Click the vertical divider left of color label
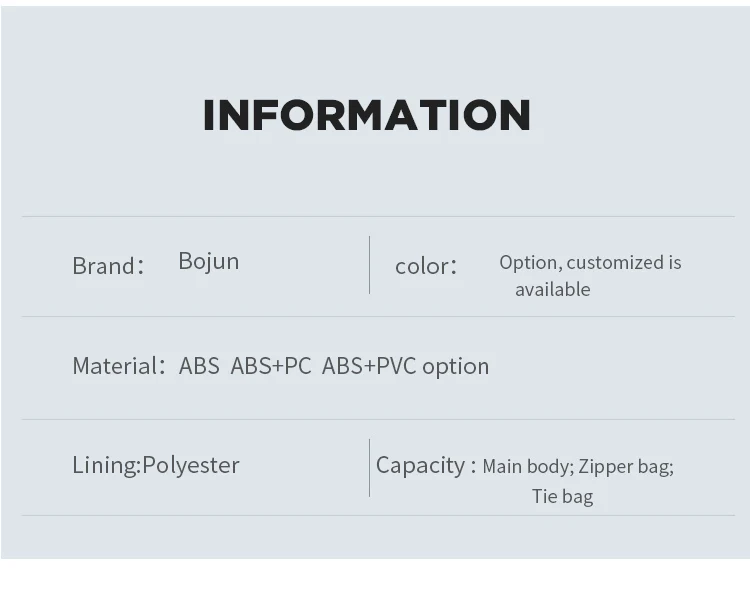 [369, 265]
